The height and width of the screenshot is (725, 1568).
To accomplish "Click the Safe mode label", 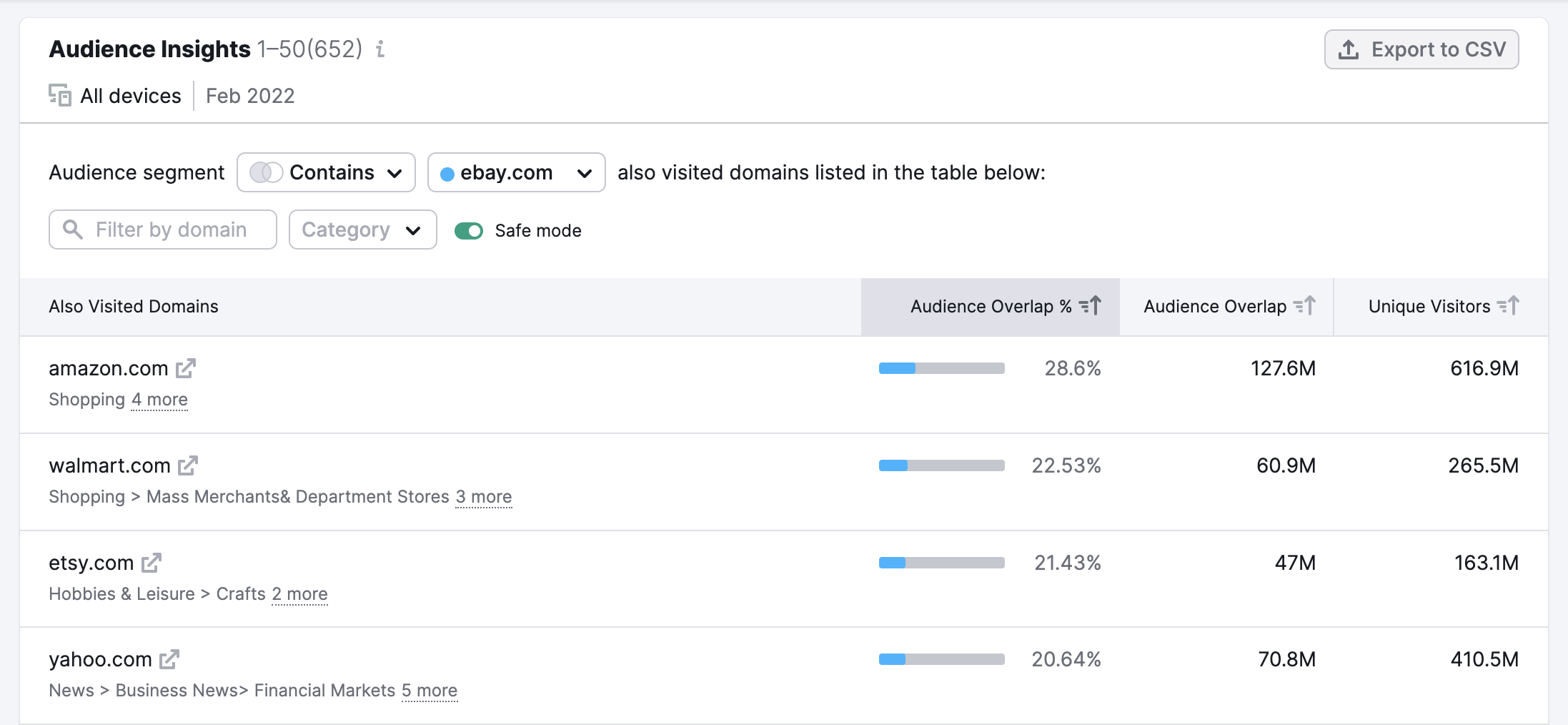I will pos(538,231).
